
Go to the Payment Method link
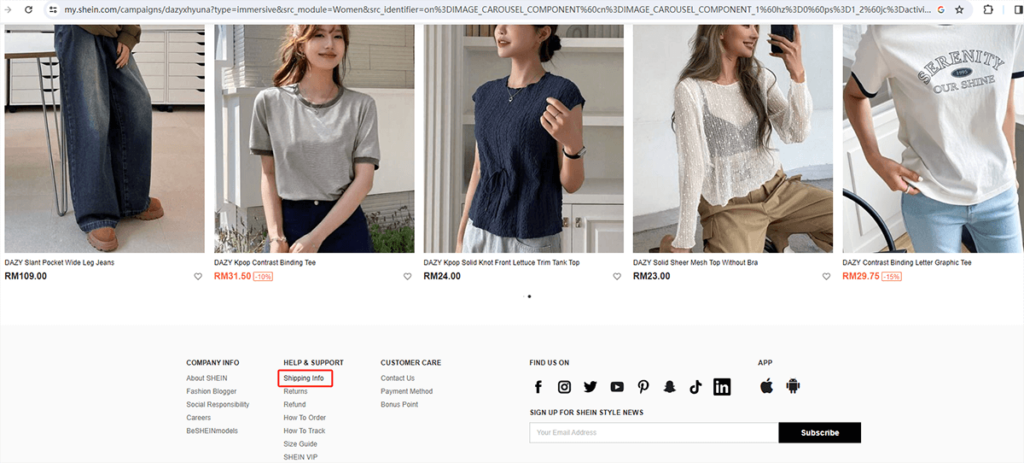click(x=406, y=391)
